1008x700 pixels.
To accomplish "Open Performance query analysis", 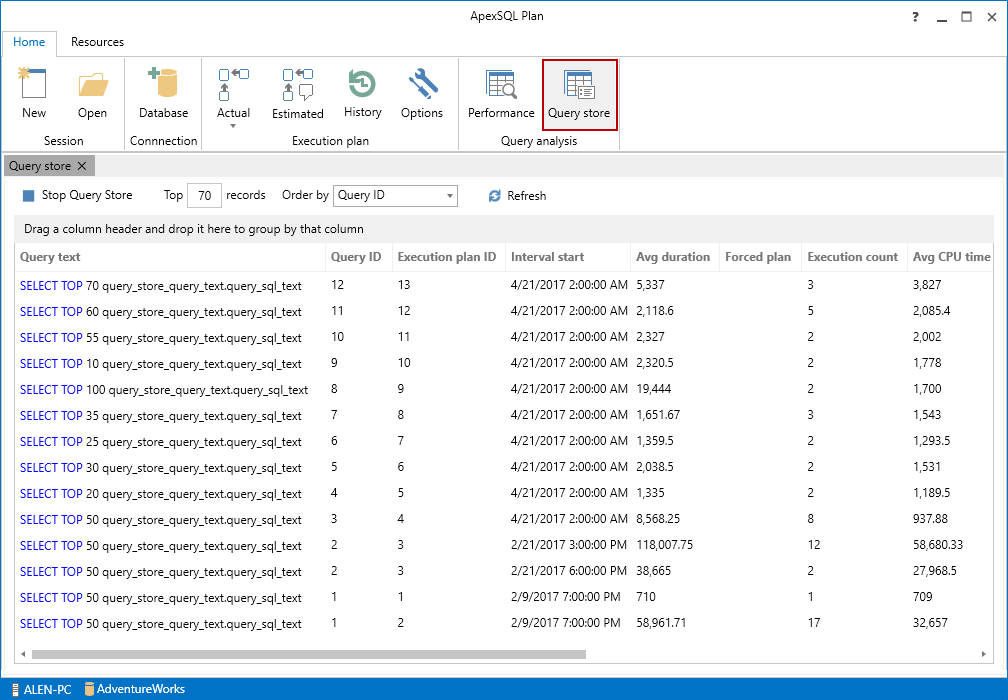I will tap(501, 94).
